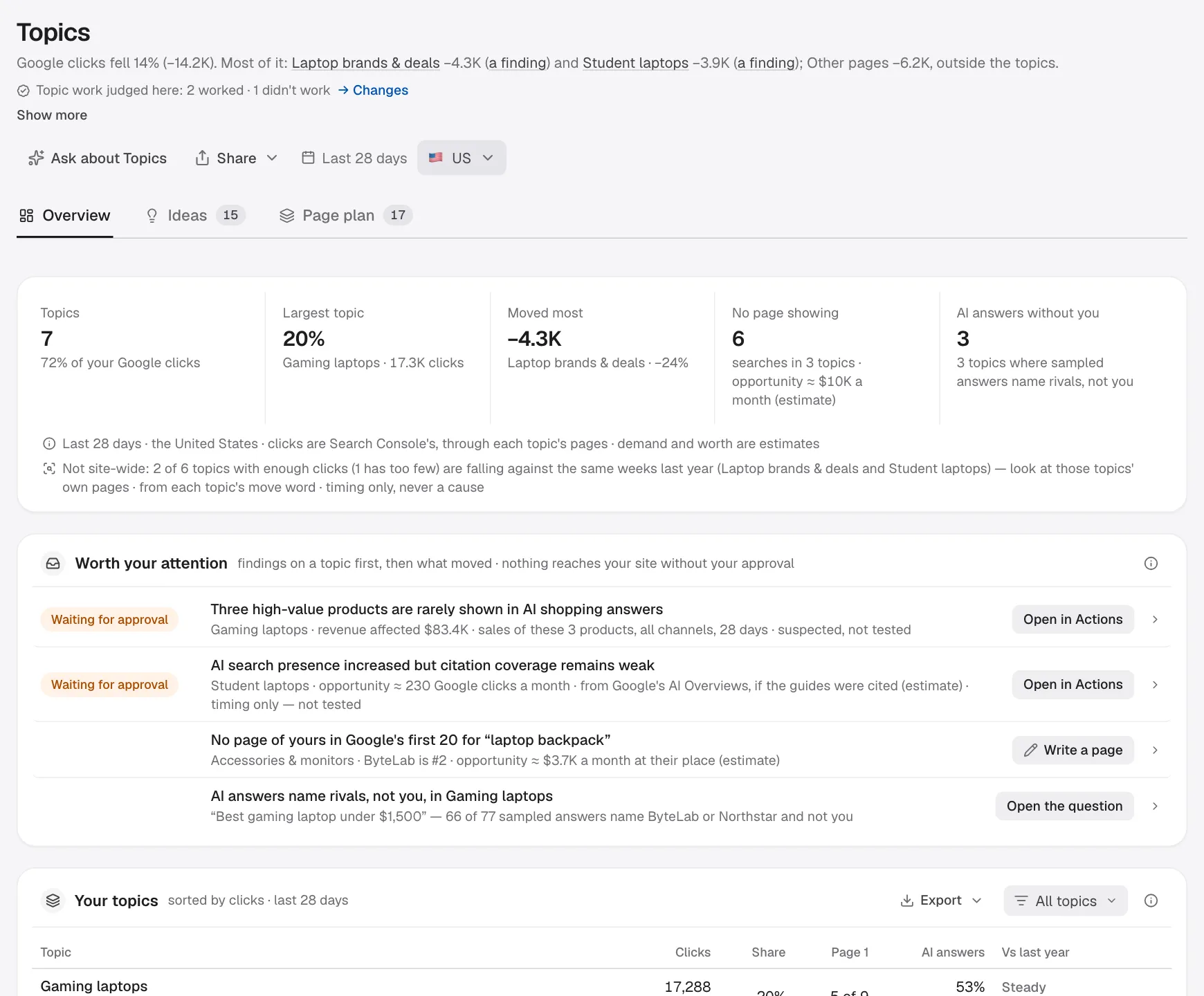Open the Student laptops link in the summary
This screenshot has height=996, width=1204.
[635, 63]
